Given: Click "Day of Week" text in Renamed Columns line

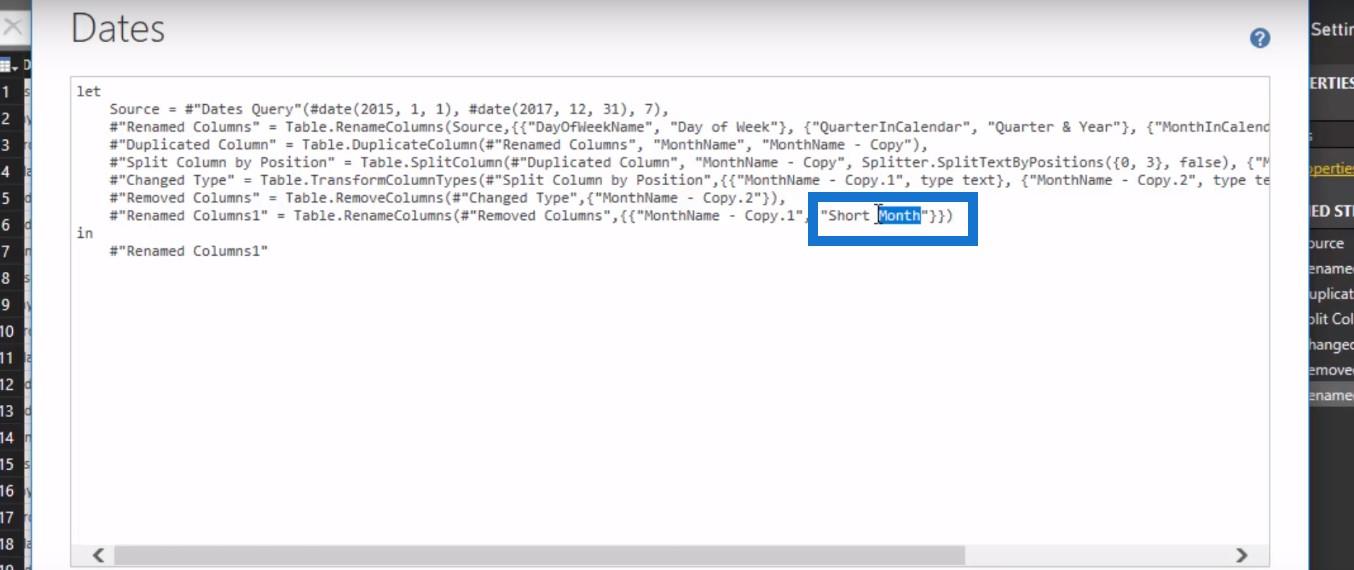Looking at the screenshot, I should tap(719, 127).
